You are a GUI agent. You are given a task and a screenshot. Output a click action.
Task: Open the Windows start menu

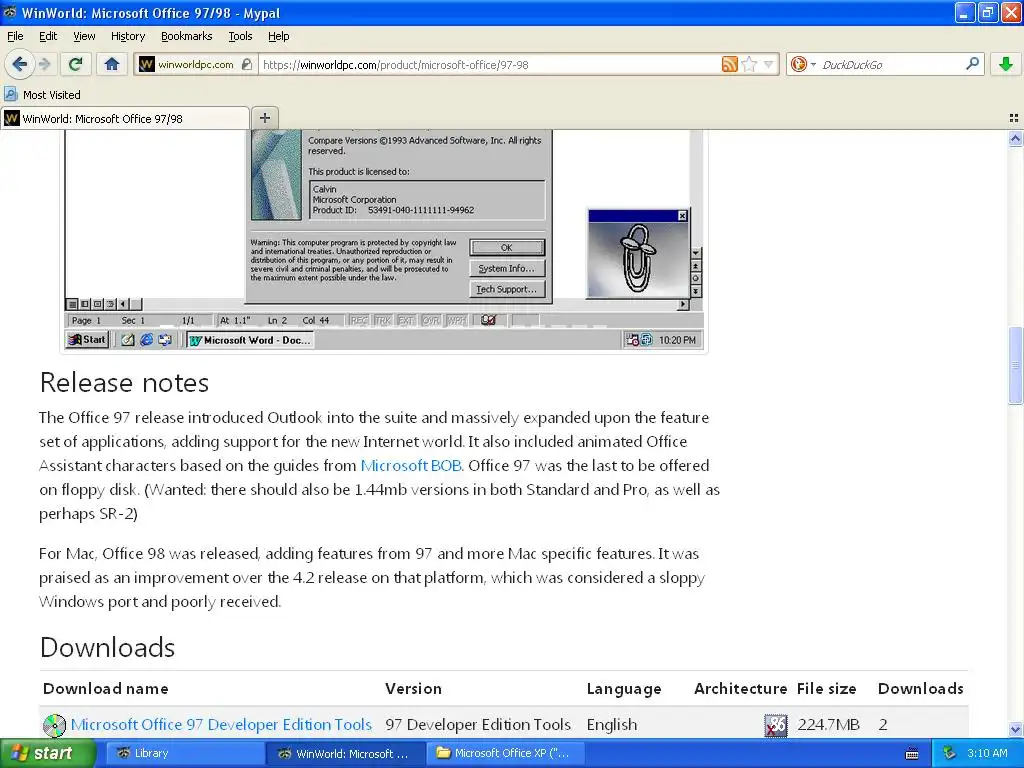tap(48, 753)
